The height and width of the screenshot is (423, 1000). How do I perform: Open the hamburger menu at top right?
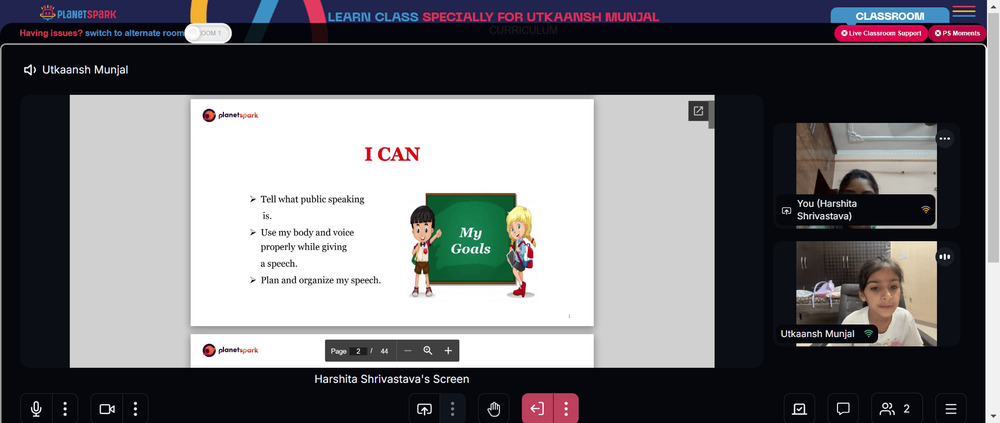point(964,12)
